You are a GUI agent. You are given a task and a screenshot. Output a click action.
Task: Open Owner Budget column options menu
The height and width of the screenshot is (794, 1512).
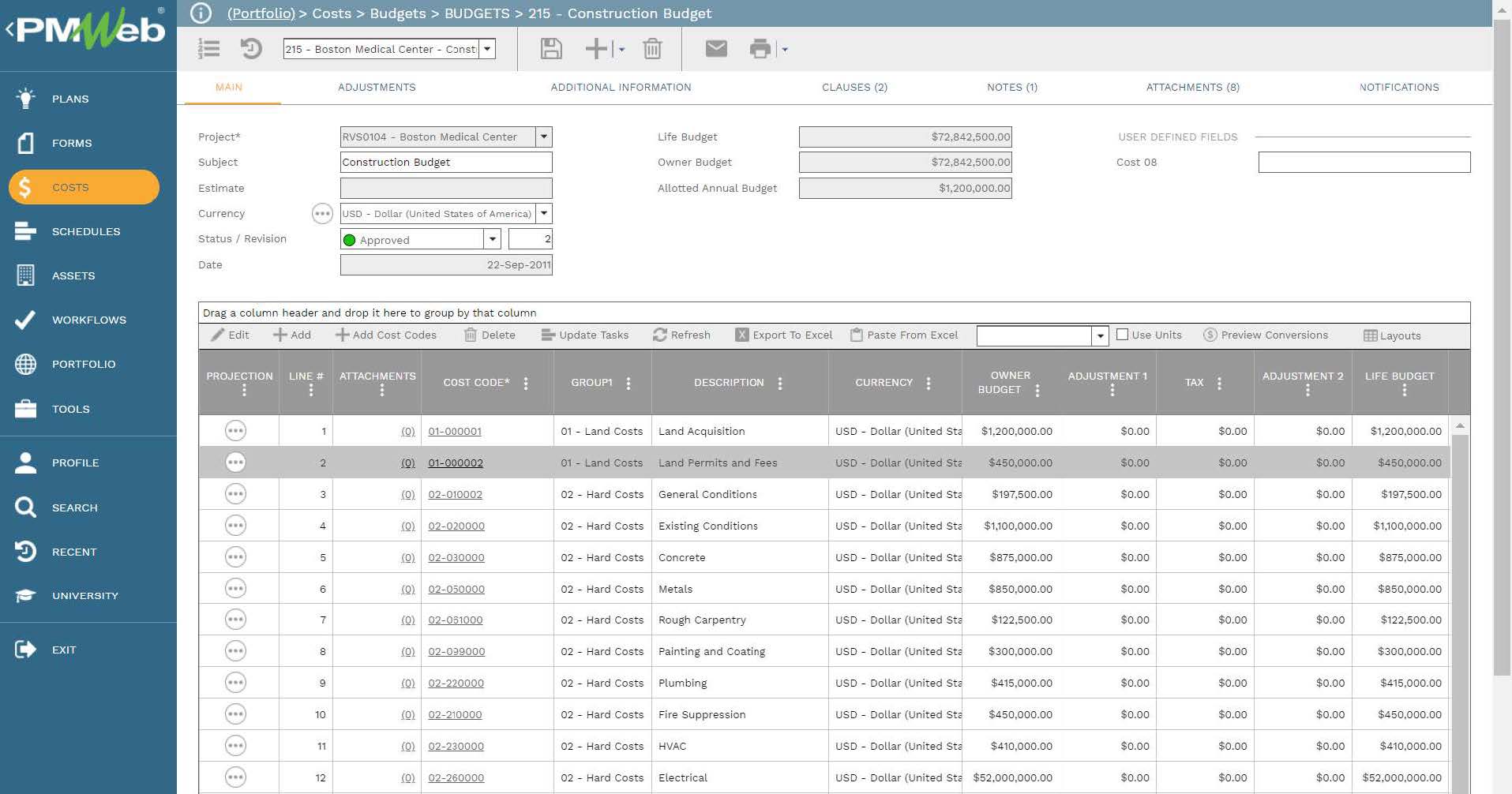[x=1037, y=390]
